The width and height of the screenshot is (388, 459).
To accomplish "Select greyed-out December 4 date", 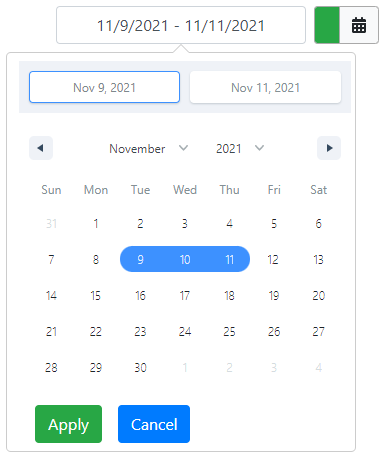I will 319,367.
